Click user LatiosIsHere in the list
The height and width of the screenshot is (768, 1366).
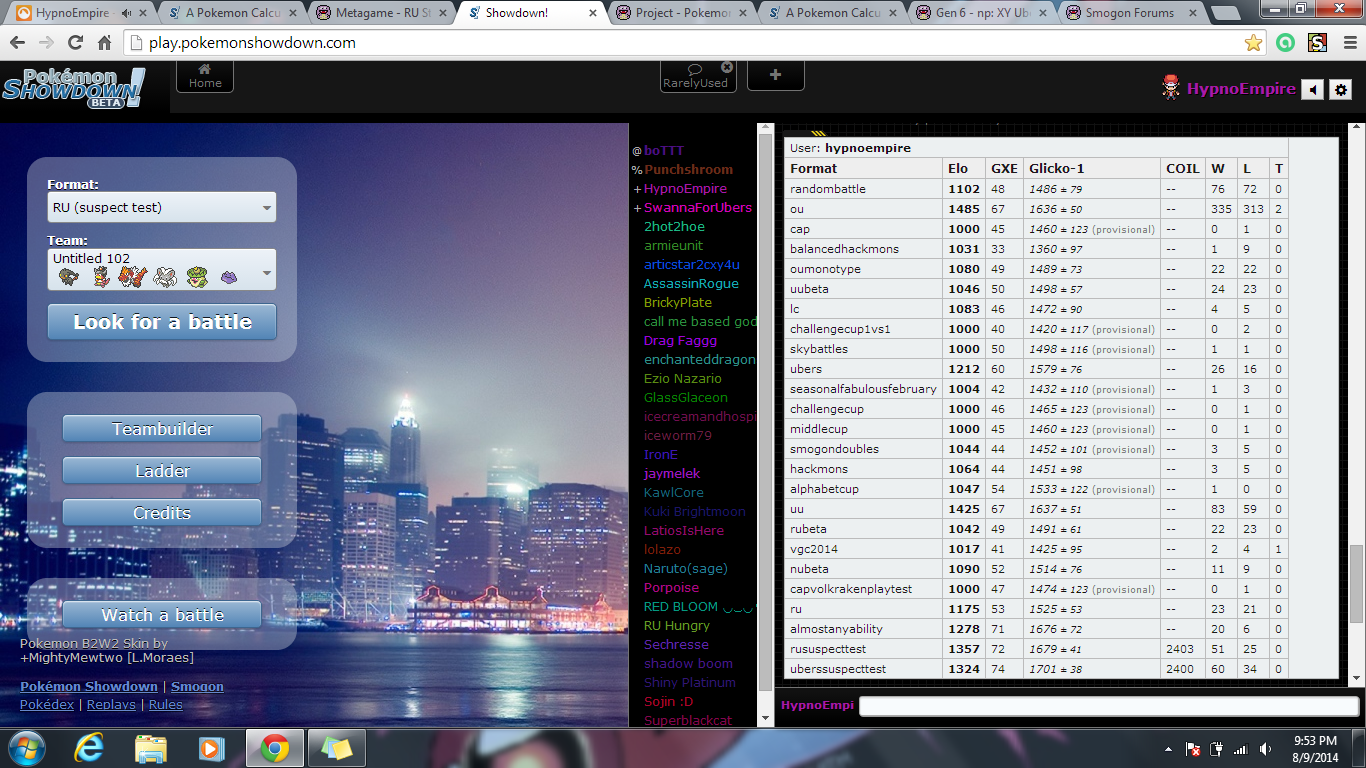click(684, 531)
